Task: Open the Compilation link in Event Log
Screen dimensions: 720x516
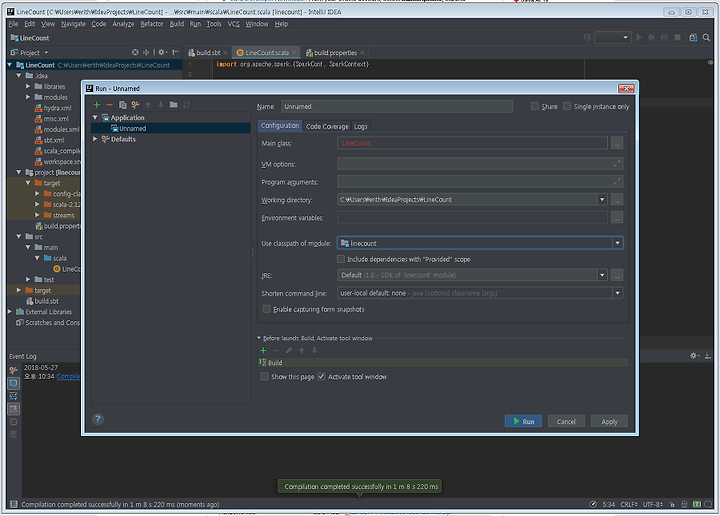Action: (68, 376)
